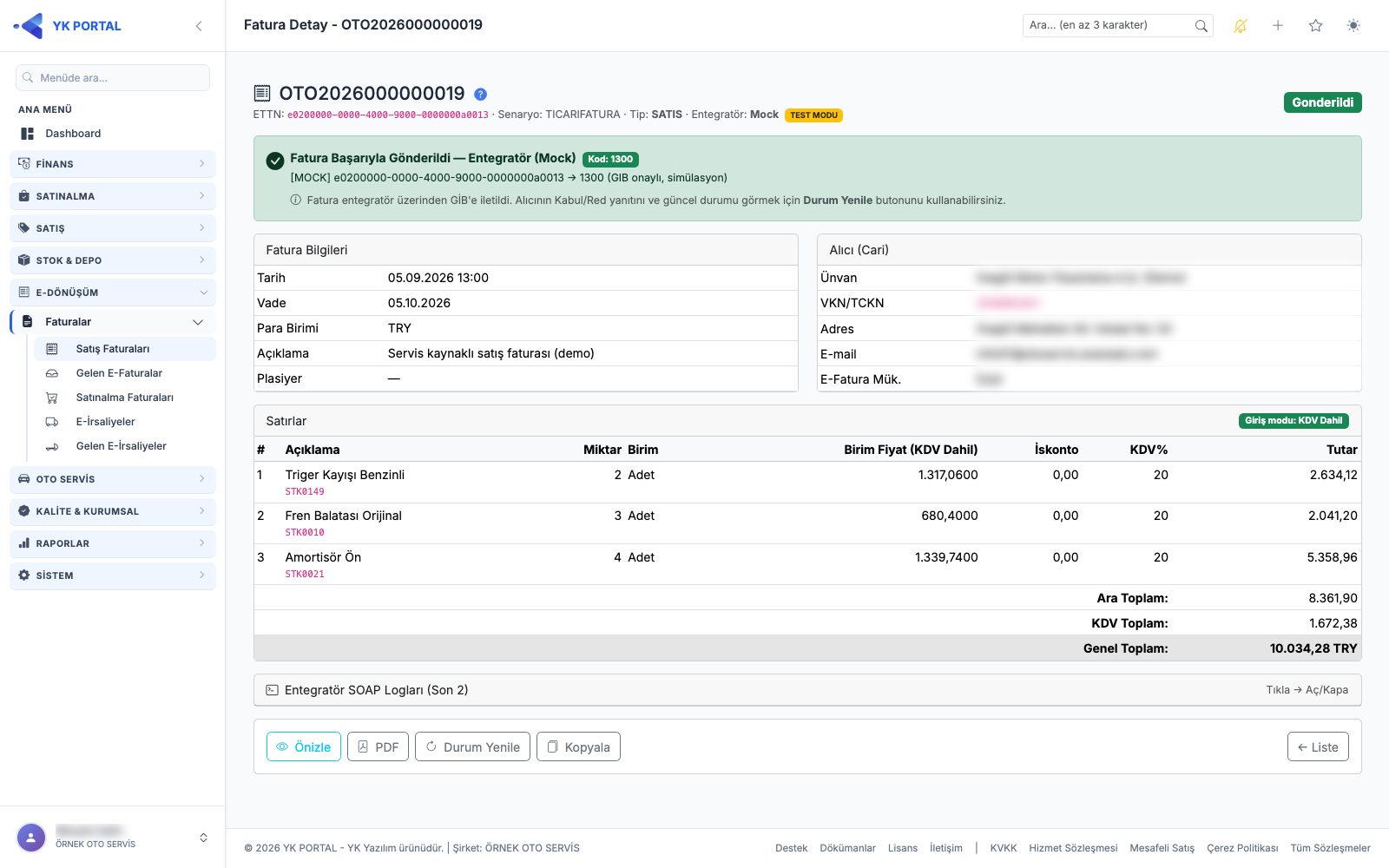This screenshot has width=1389, height=868.
Task: Expand the FİNANS menu section
Action: pos(113,164)
